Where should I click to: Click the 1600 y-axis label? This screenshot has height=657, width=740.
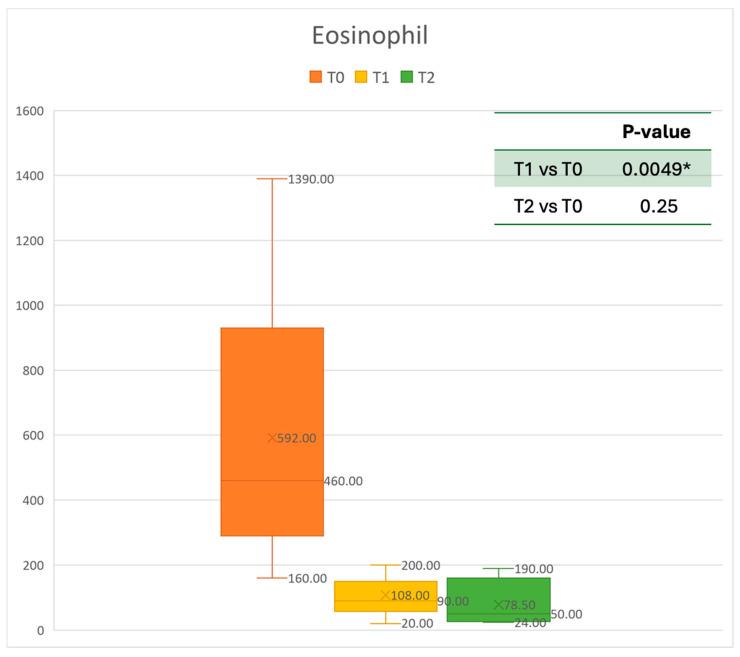29,111
